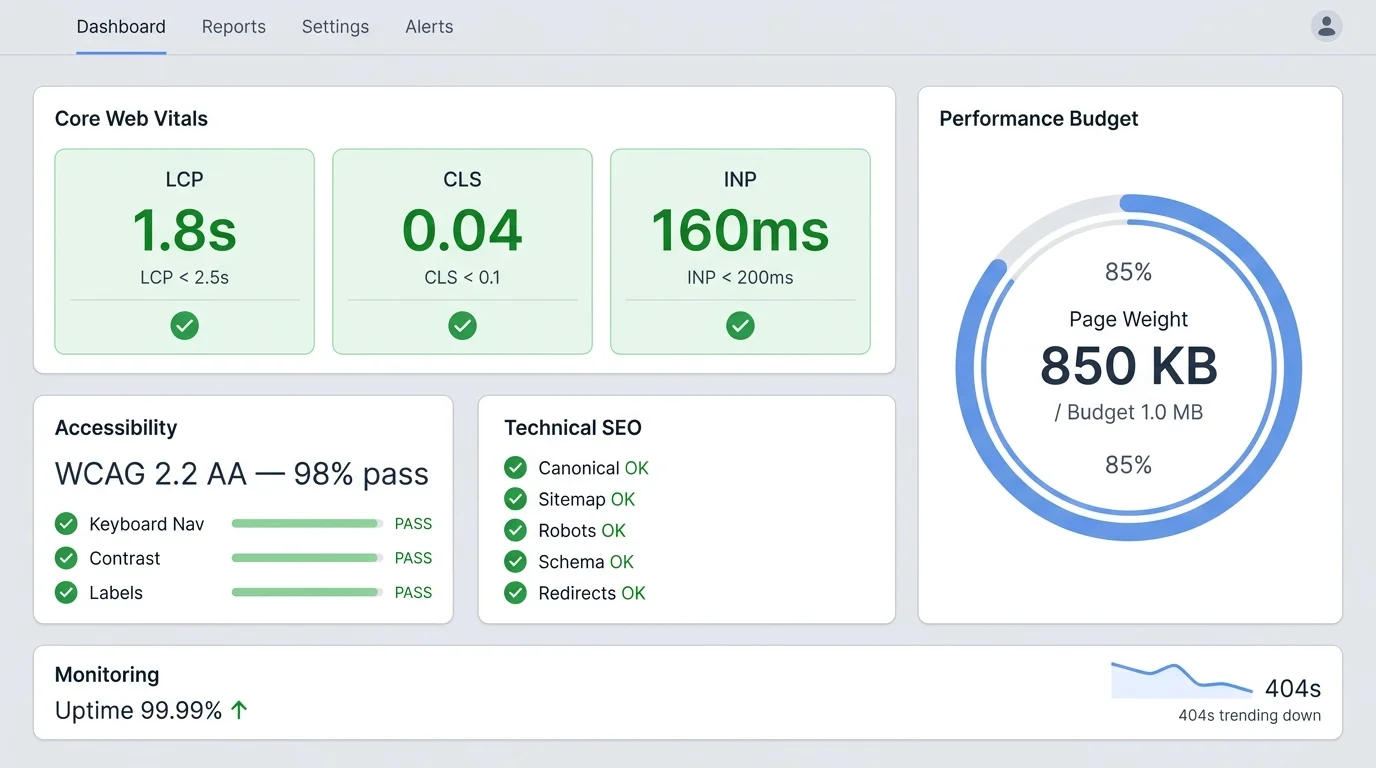Click the Technical SEO heading

coord(573,428)
